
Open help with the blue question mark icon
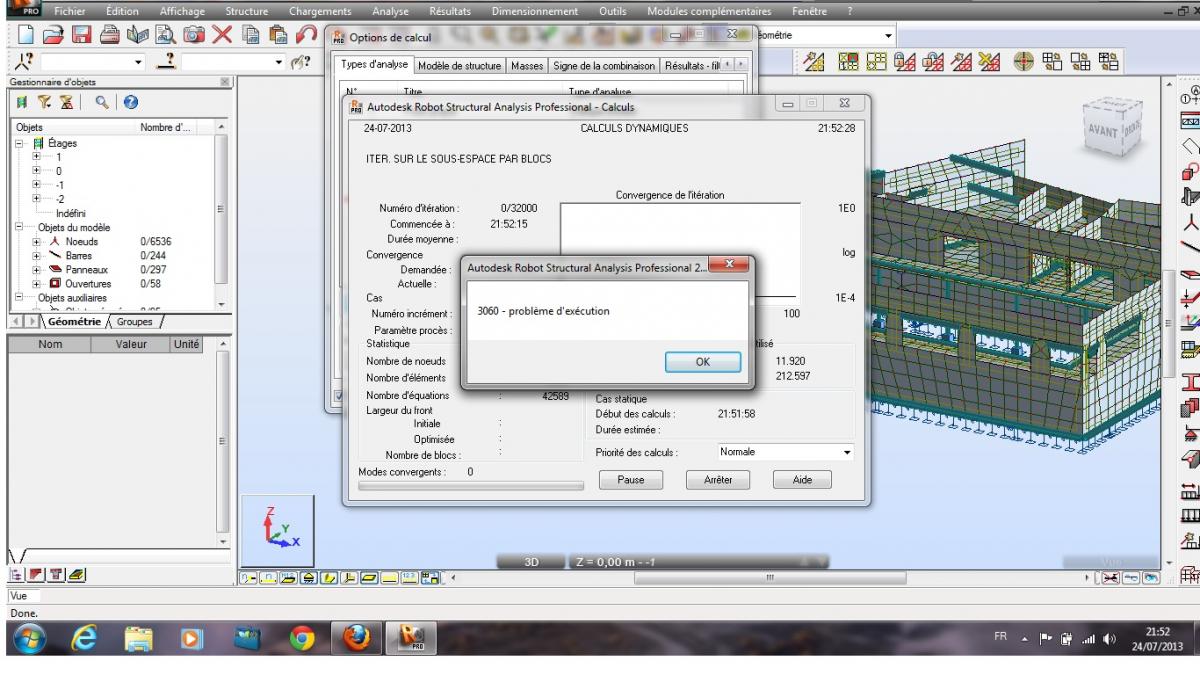click(130, 102)
